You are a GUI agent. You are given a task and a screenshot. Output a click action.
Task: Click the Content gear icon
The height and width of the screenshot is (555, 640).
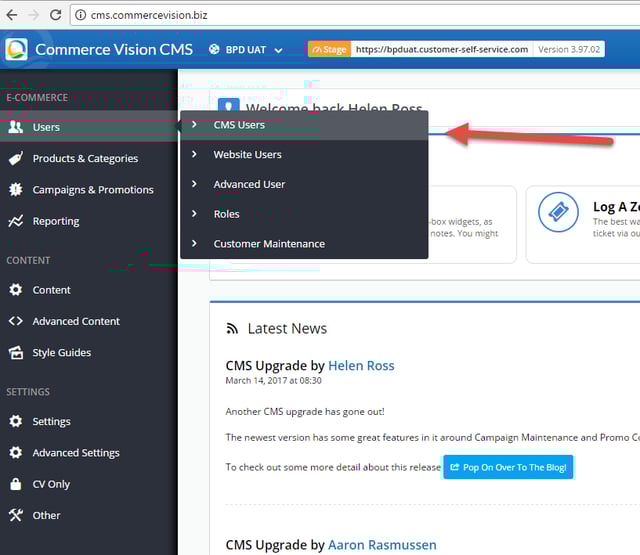point(16,290)
